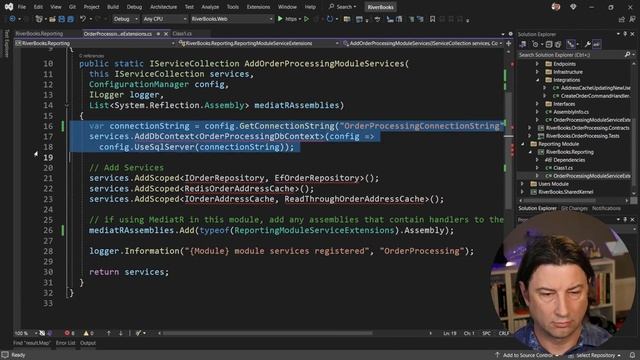The image size is (640, 360).
Task: Open the File menu
Action: click(x=22, y=7)
